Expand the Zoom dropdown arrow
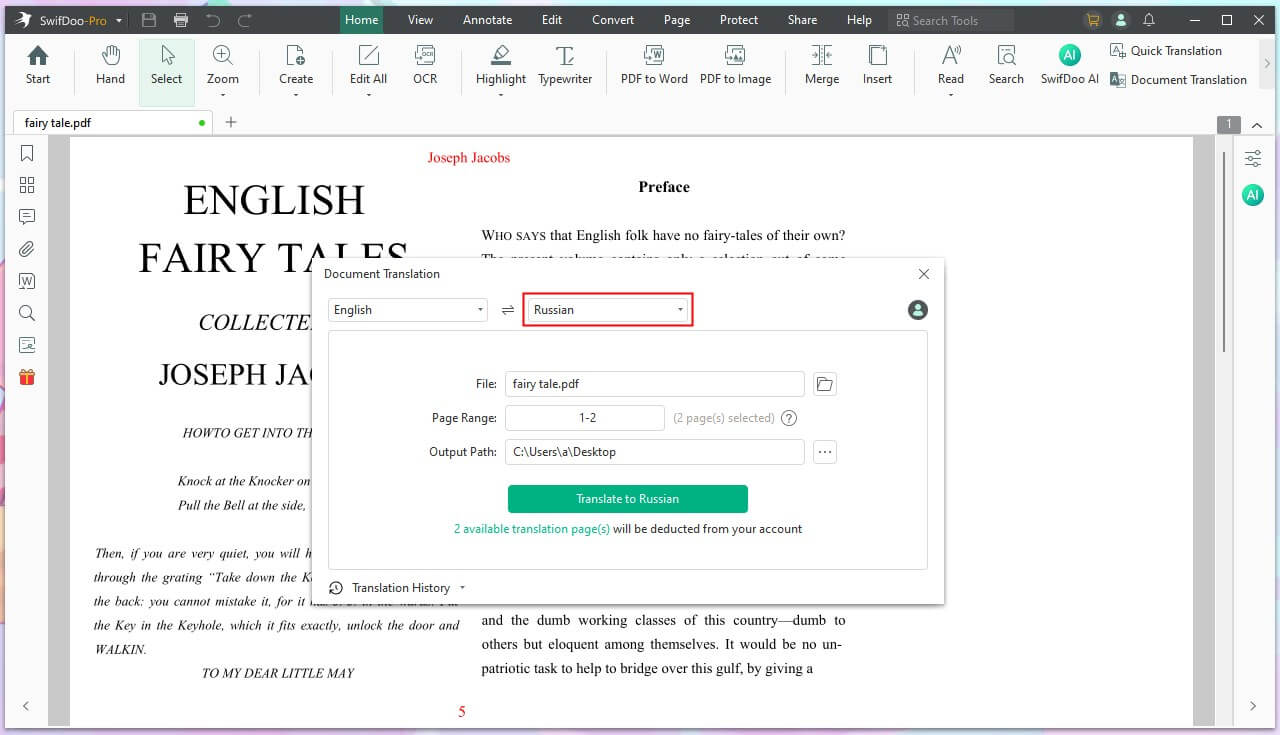This screenshot has height=735, width=1280. (x=223, y=96)
